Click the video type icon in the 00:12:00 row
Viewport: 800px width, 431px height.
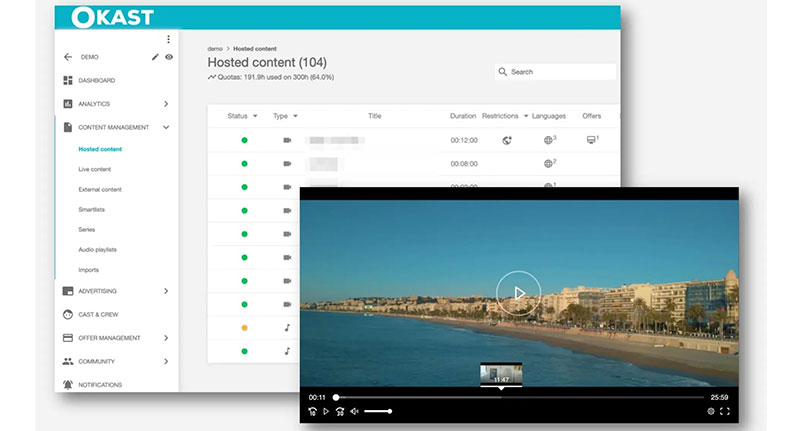287,140
